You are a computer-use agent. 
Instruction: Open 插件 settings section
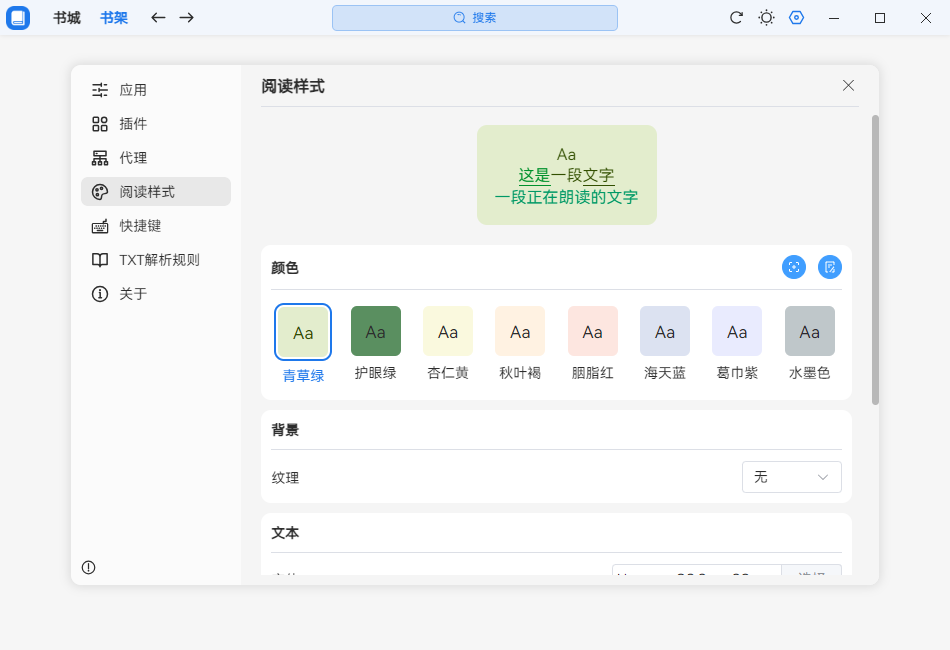[x=156, y=124]
